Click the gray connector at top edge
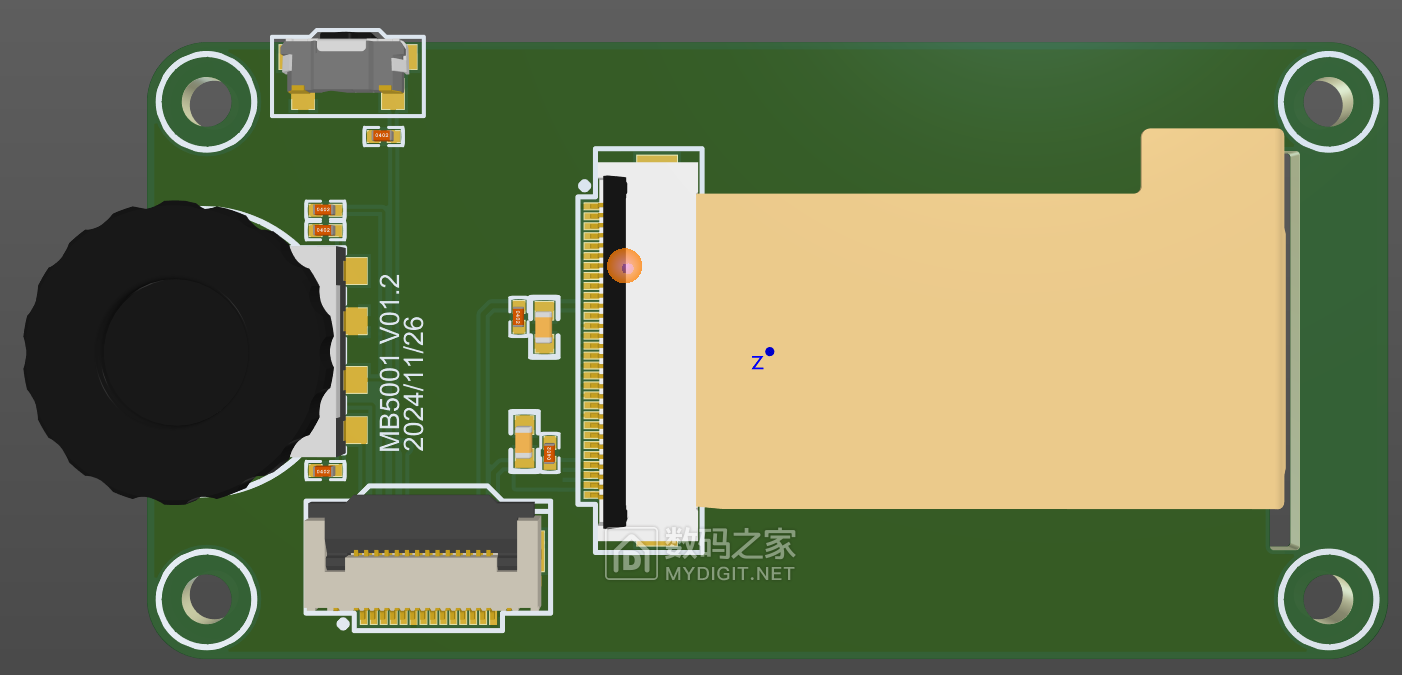This screenshot has width=1402, height=675. tap(346, 66)
